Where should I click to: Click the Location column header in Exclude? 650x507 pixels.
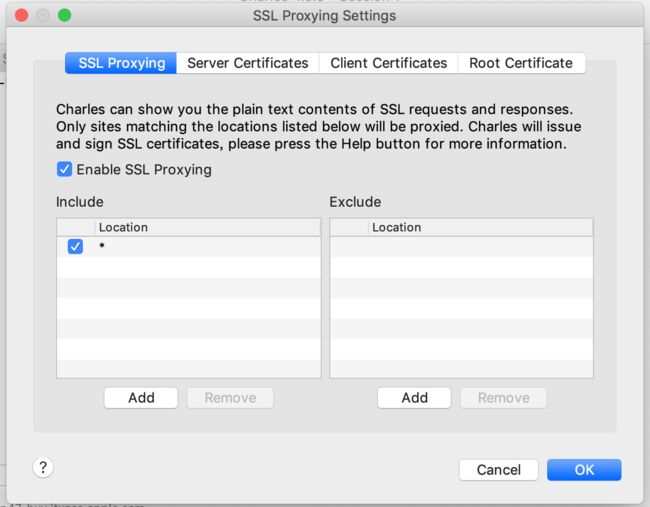[480, 227]
